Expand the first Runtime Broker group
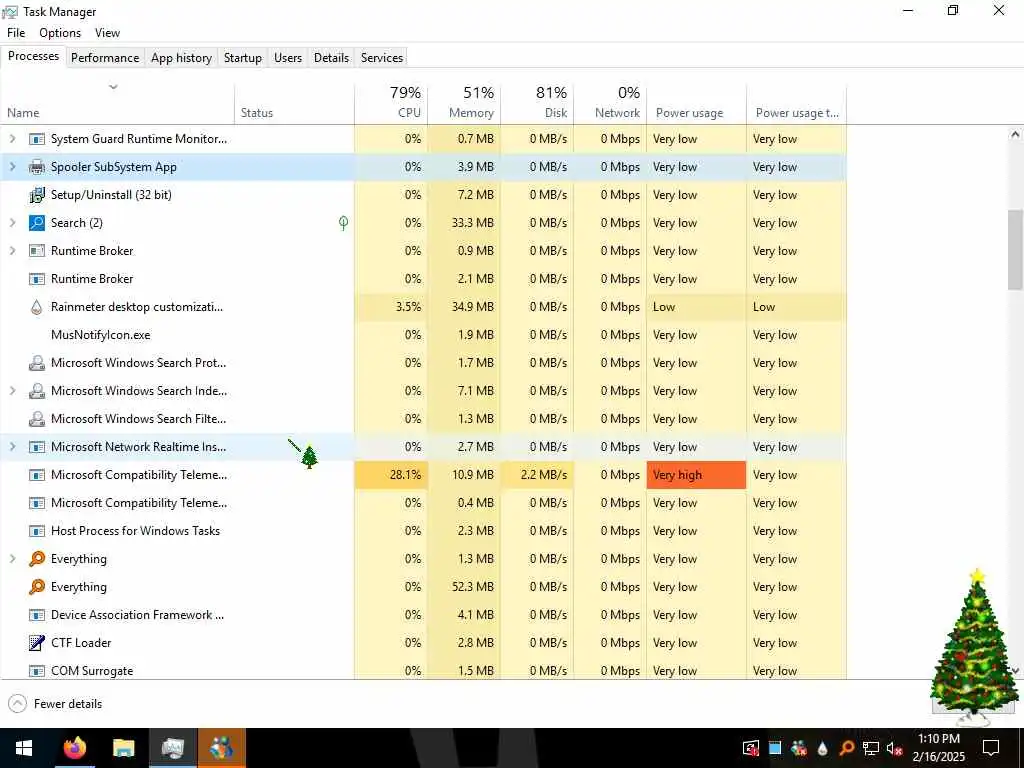Viewport: 1024px width, 768px height. 12,251
